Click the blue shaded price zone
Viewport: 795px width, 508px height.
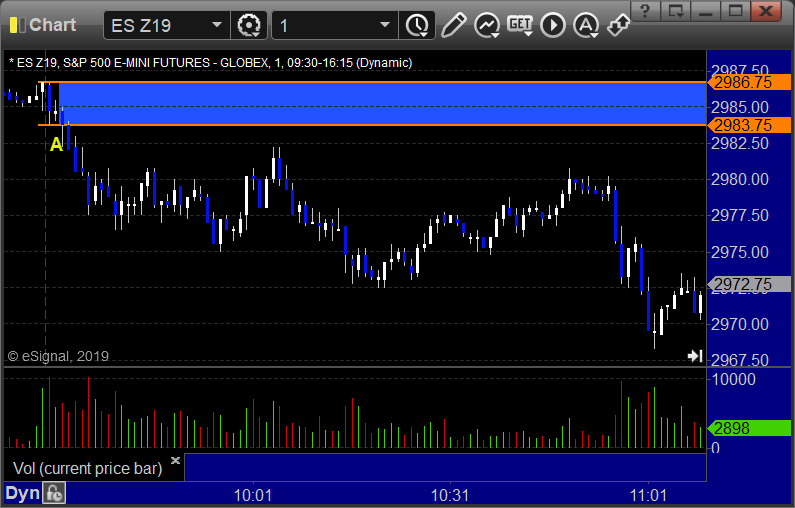(383, 103)
